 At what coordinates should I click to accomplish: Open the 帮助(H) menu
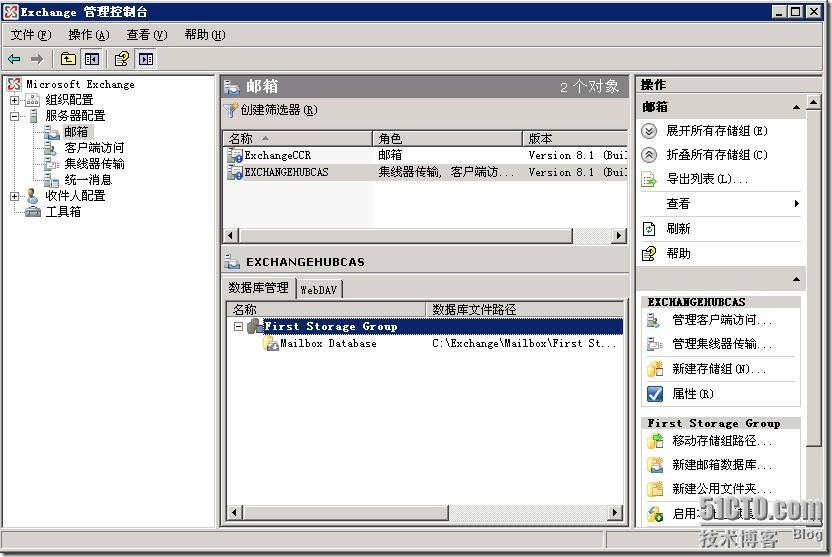(x=205, y=35)
